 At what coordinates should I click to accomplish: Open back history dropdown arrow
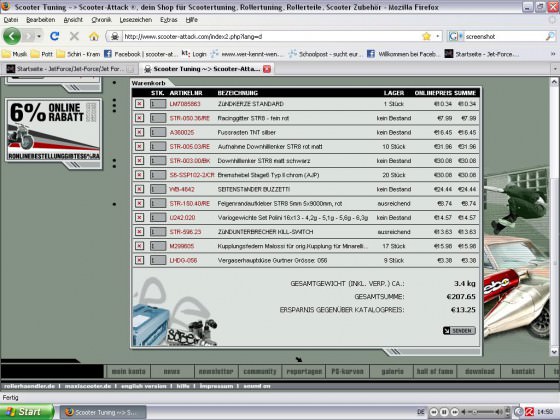click(39, 36)
